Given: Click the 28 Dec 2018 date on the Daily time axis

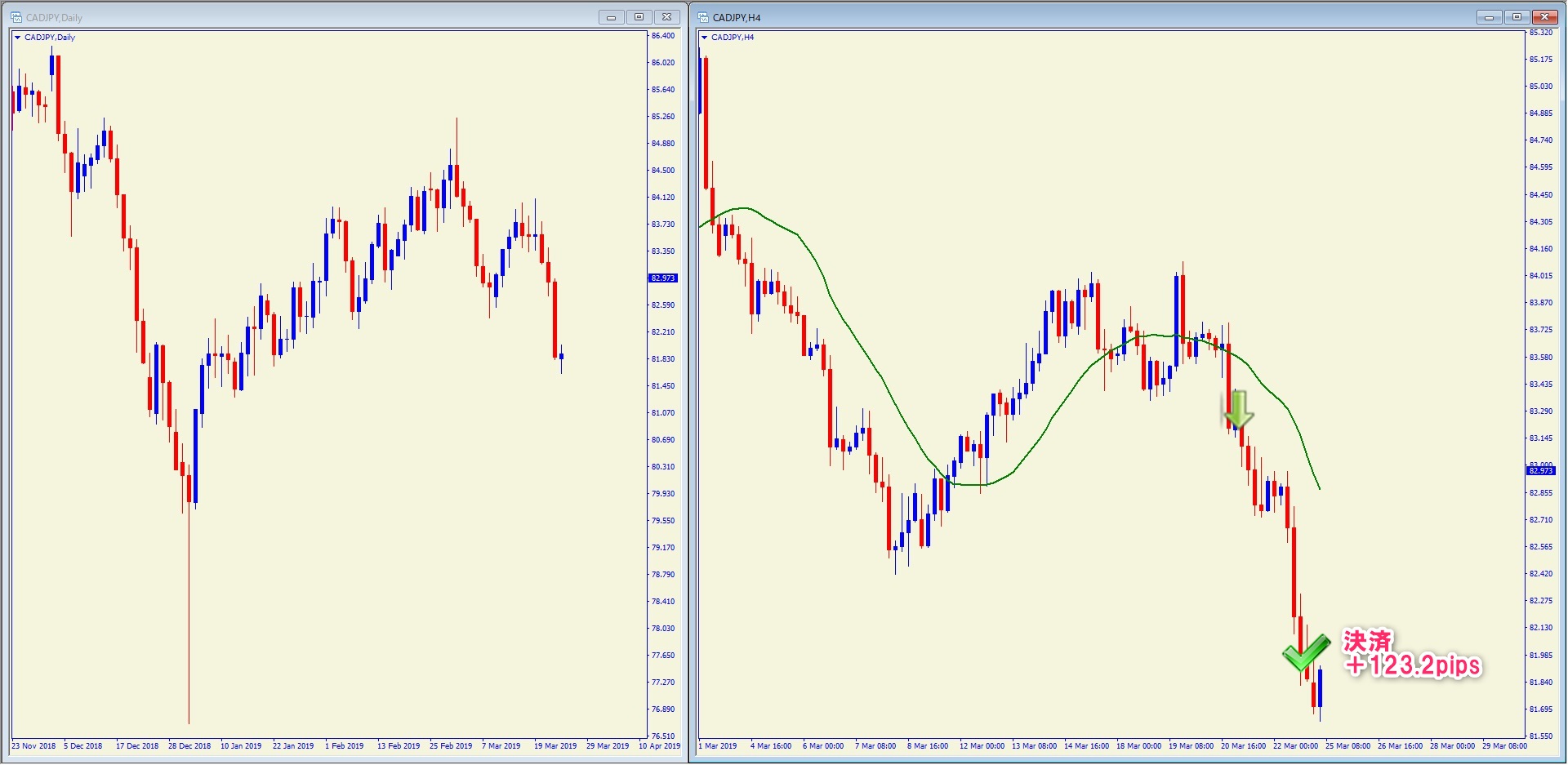Looking at the screenshot, I should pos(189,746).
